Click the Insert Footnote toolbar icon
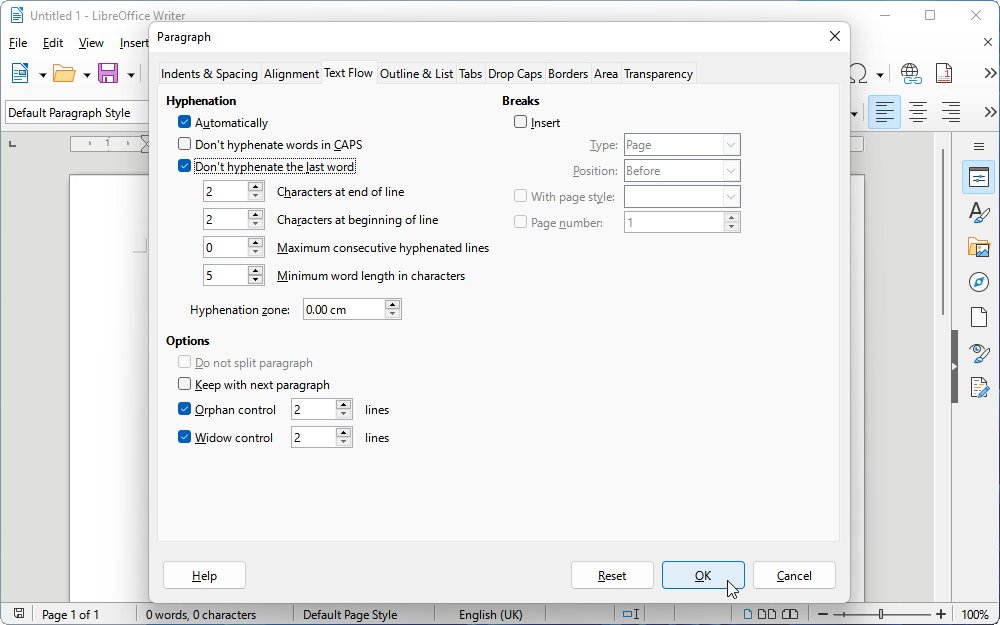 pyautogui.click(x=943, y=74)
